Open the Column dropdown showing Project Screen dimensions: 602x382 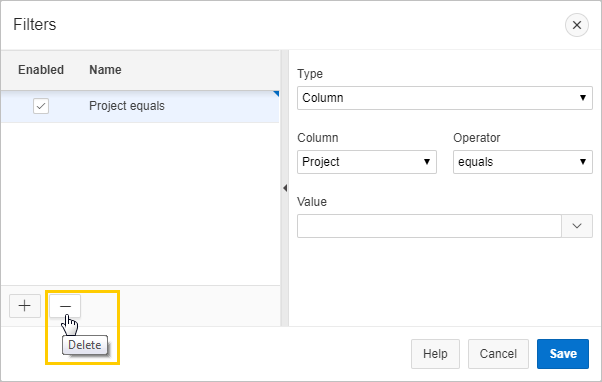pyautogui.click(x=367, y=162)
